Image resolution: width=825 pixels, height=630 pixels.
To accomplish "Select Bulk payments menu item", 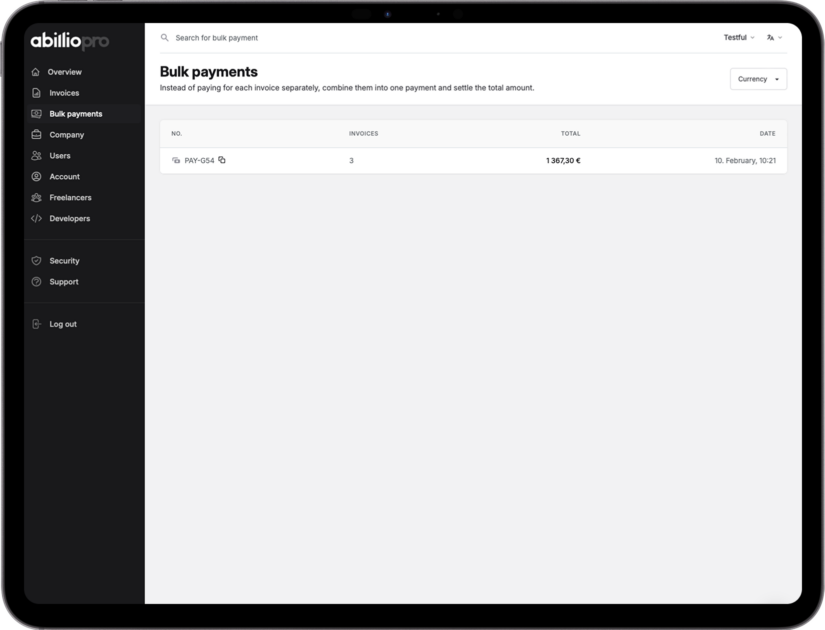I will pyautogui.click(x=76, y=114).
